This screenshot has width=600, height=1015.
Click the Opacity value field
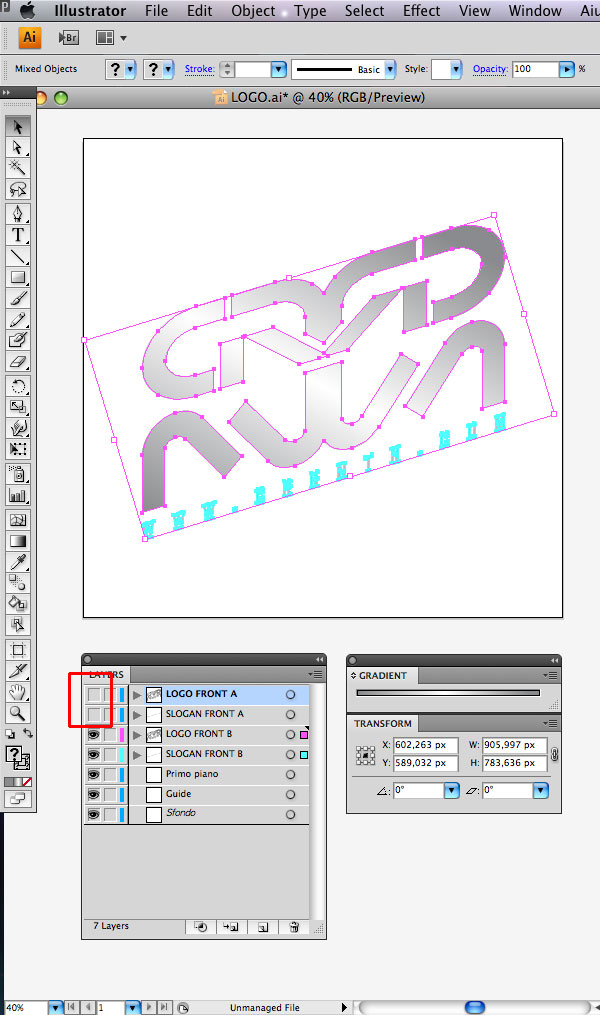click(x=535, y=69)
